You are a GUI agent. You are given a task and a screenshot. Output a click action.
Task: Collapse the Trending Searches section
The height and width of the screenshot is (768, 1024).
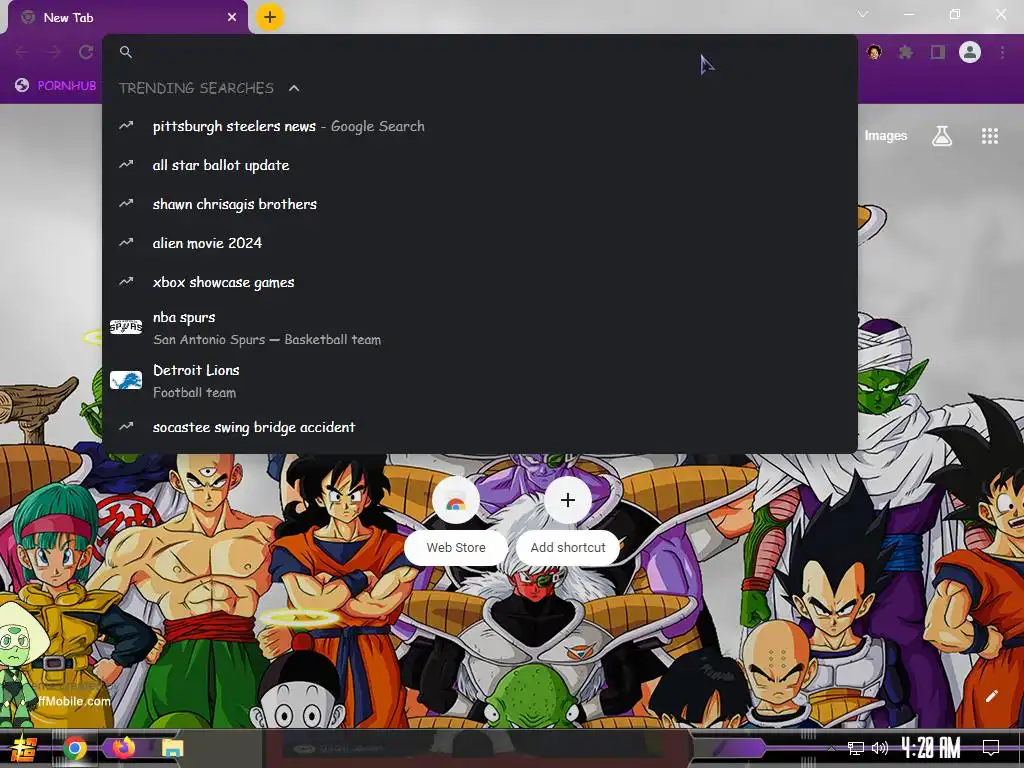(294, 88)
